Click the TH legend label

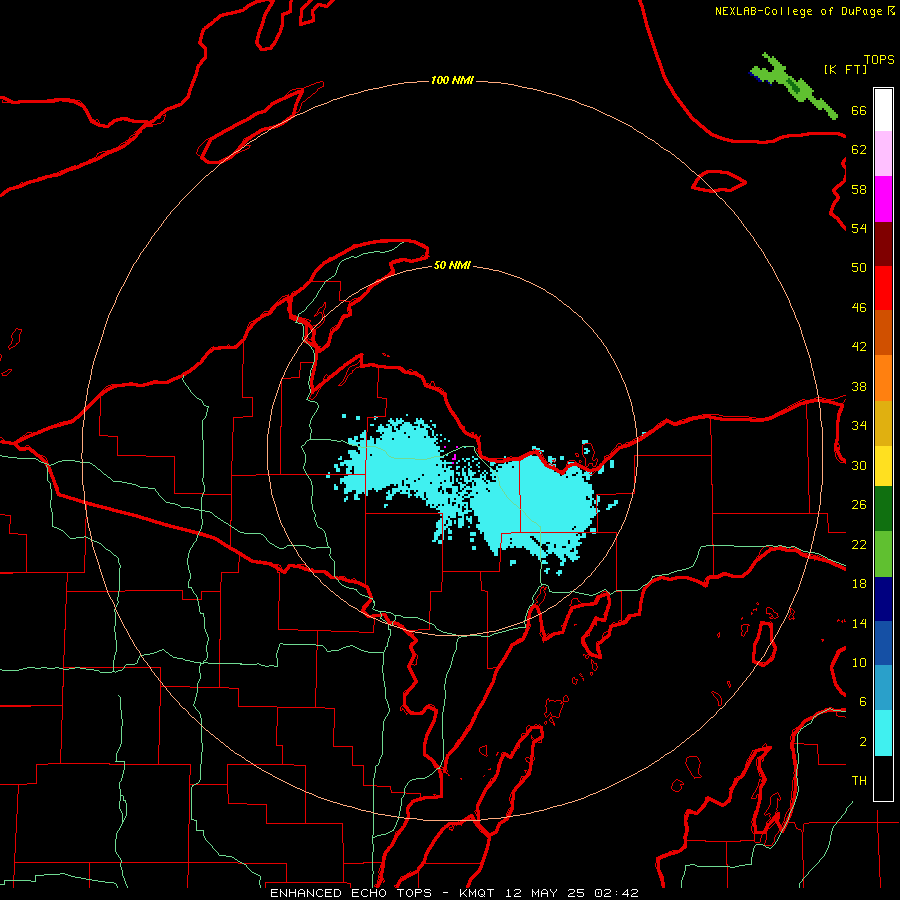tap(859, 780)
